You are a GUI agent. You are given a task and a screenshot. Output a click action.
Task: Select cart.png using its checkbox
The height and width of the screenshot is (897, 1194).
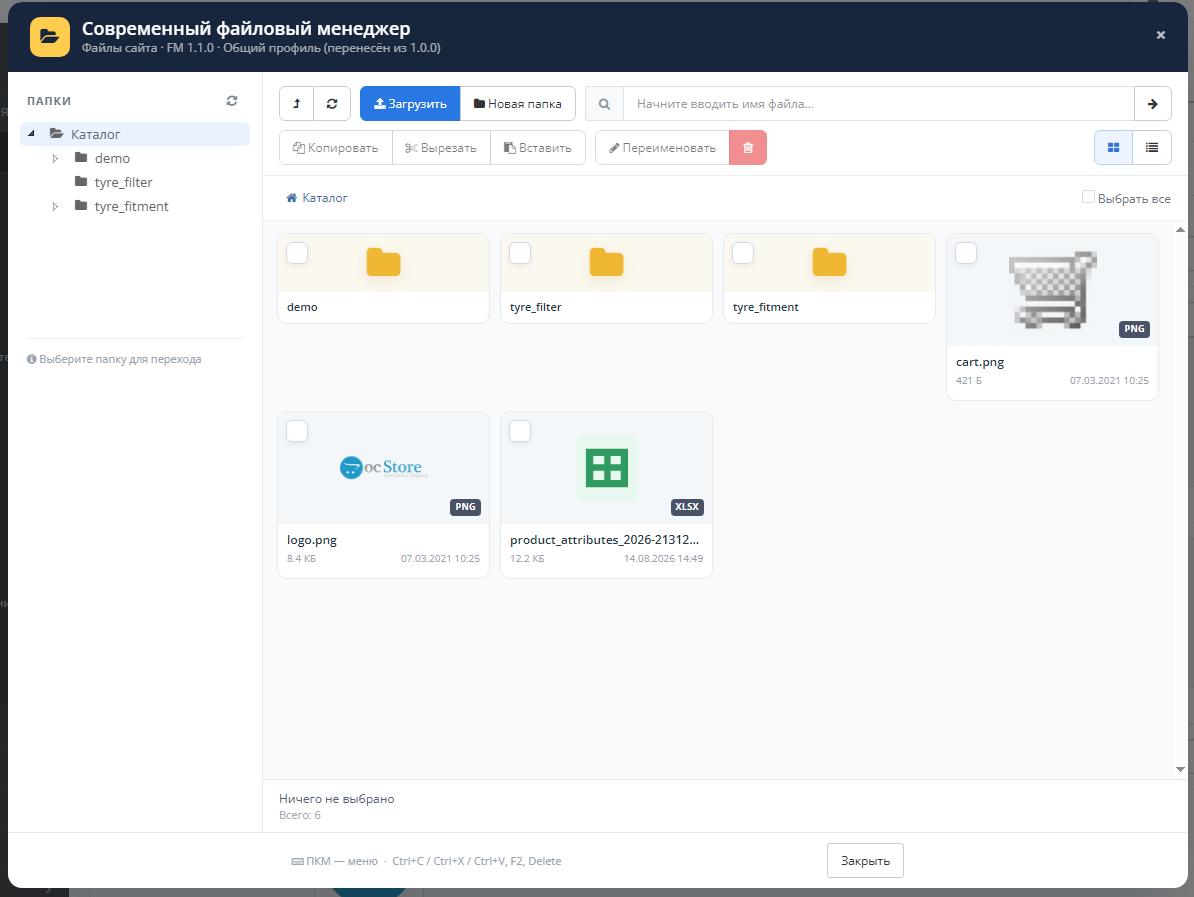click(966, 253)
